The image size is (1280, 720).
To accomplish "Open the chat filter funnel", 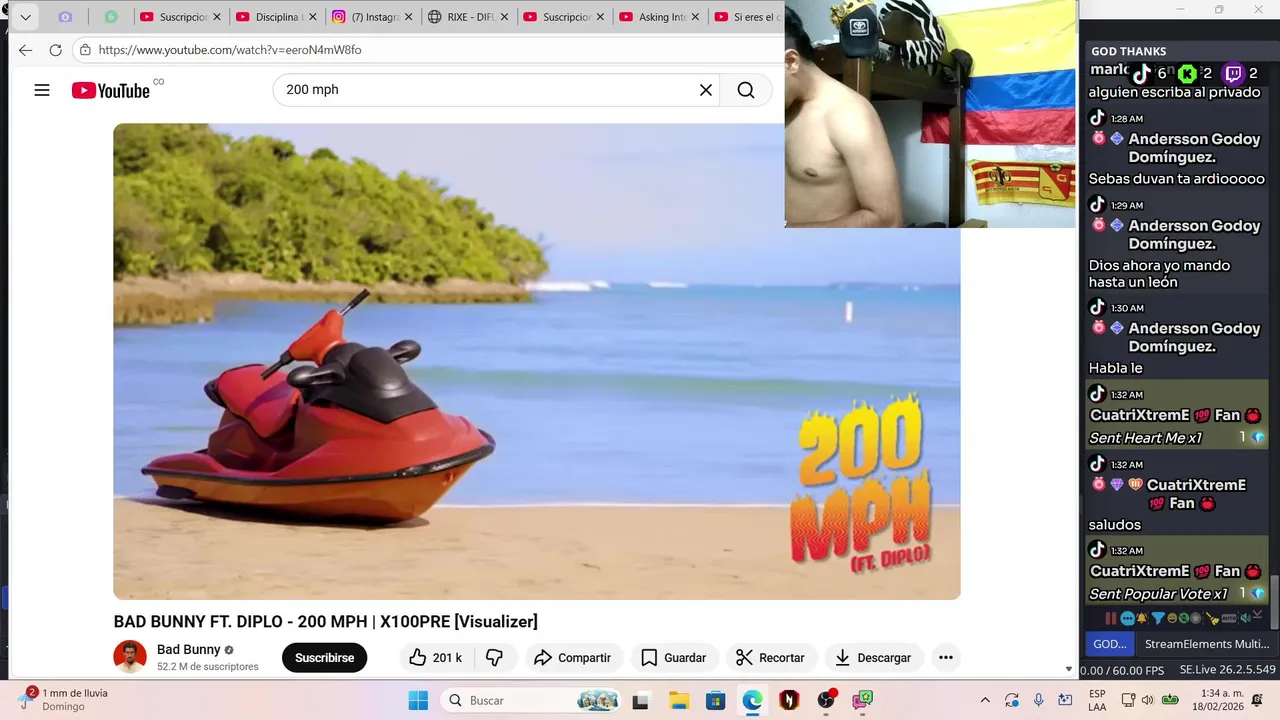I will coord(1158,619).
